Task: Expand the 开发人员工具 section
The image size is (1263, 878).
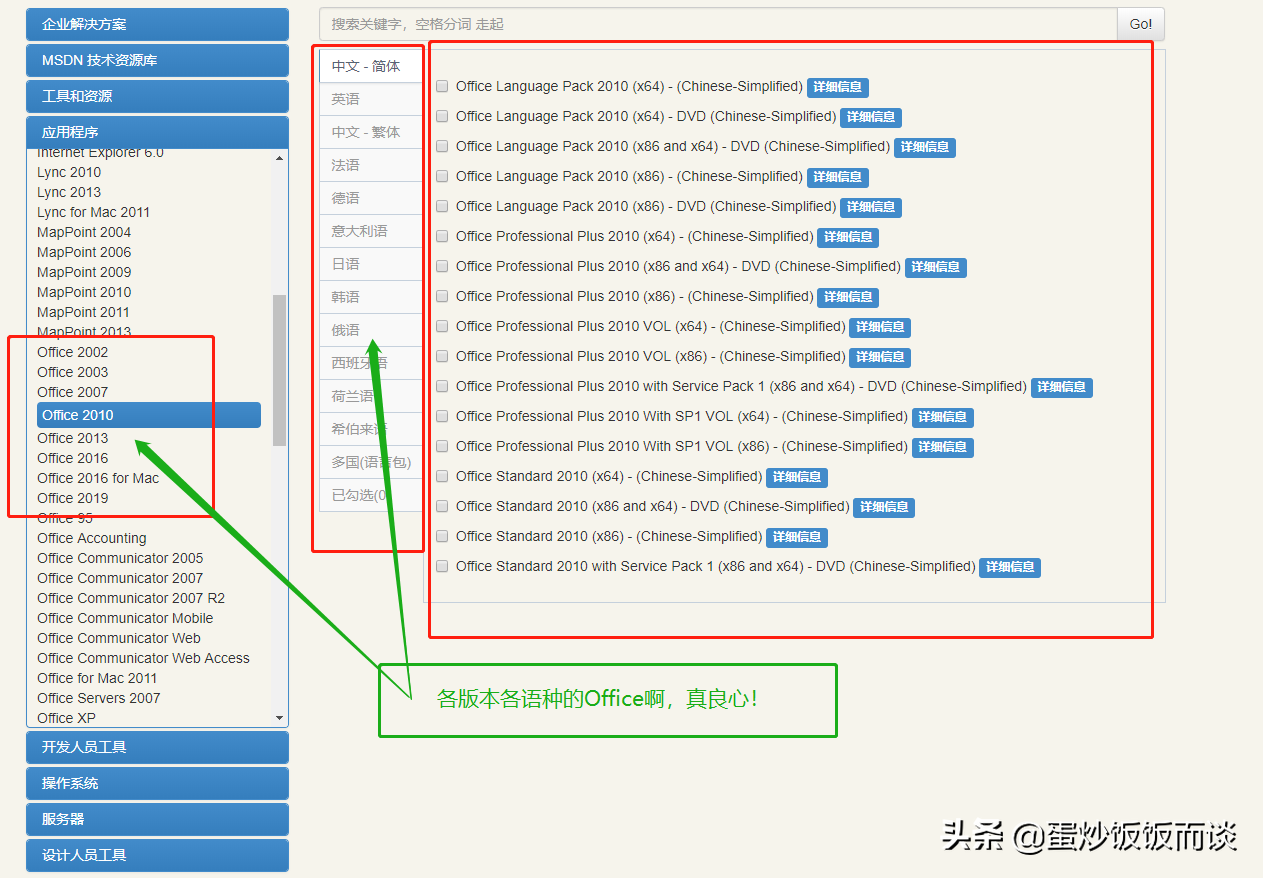Action: pyautogui.click(x=157, y=747)
